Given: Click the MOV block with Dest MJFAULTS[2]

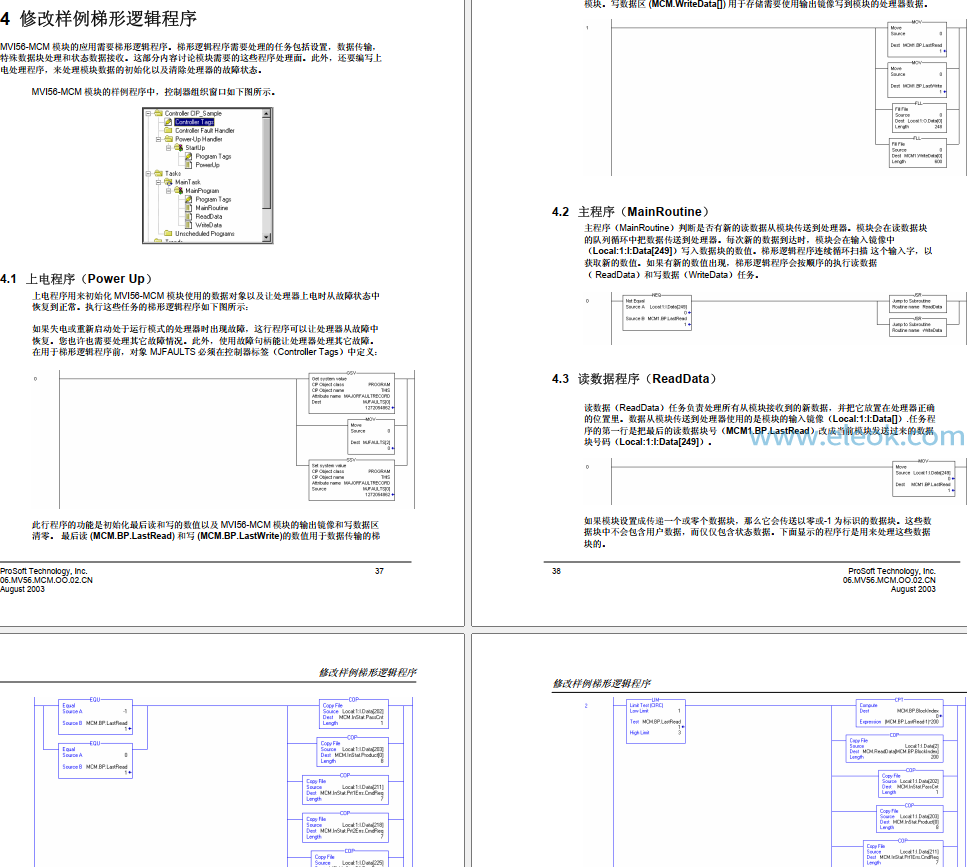Looking at the screenshot, I should [x=371, y=437].
